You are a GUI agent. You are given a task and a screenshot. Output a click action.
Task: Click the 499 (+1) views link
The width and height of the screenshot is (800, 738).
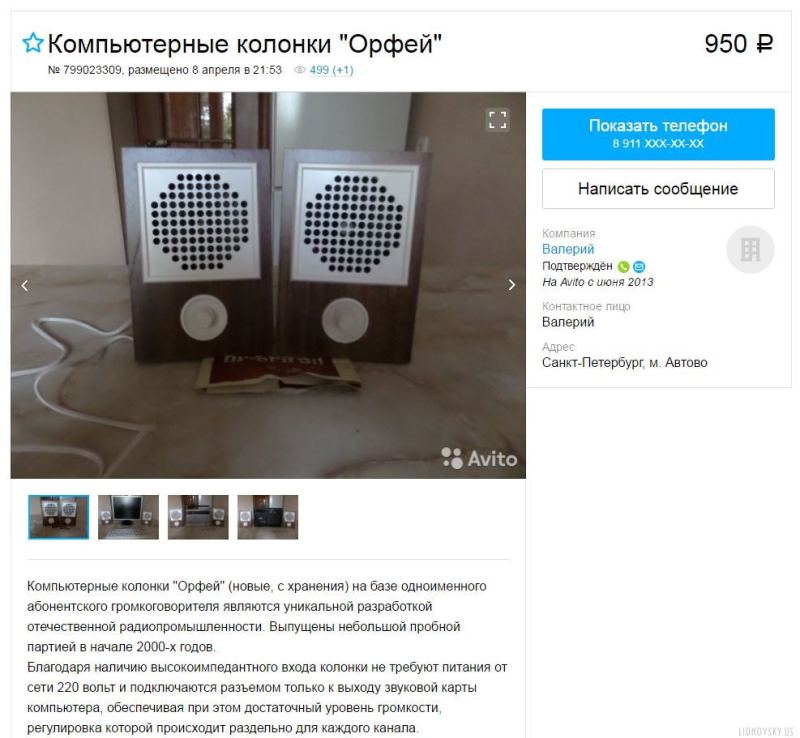[331, 70]
